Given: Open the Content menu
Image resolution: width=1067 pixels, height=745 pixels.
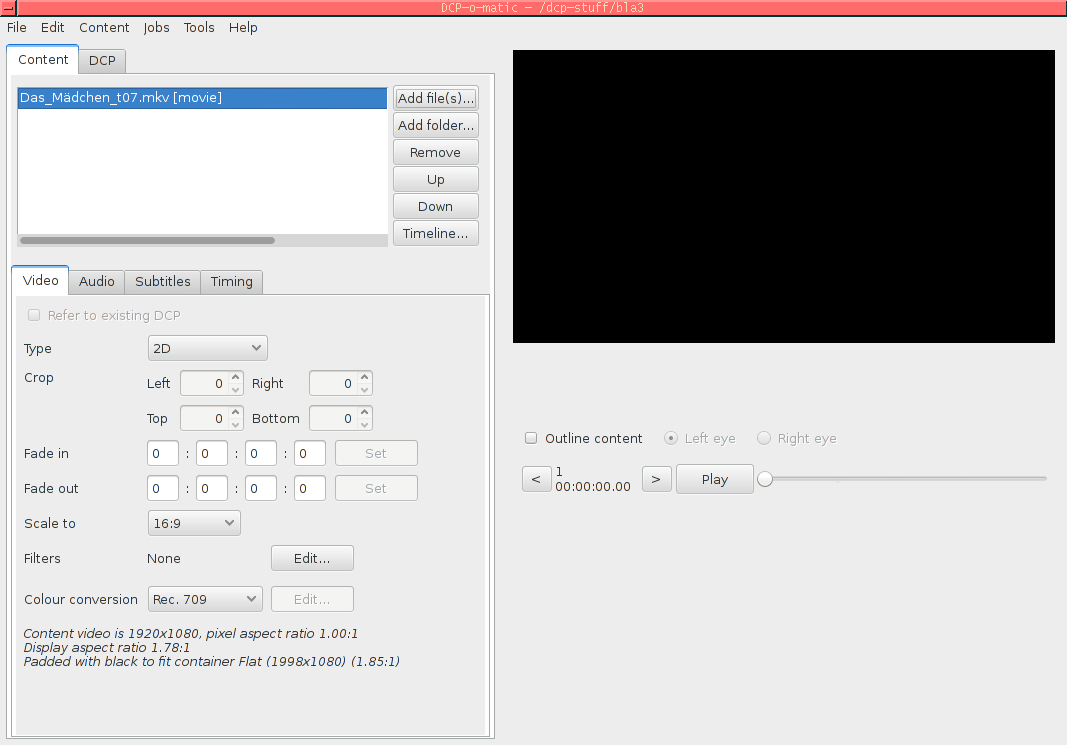Looking at the screenshot, I should tap(103, 27).
